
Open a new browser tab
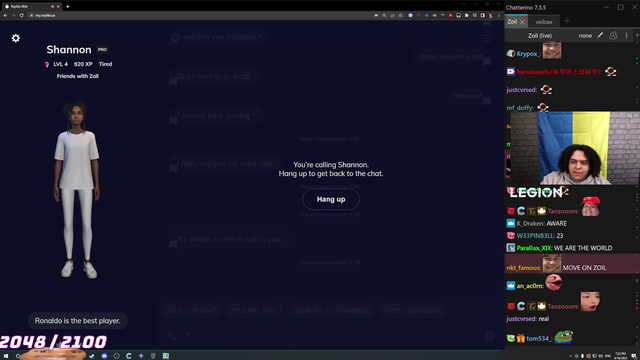(x=68, y=7)
